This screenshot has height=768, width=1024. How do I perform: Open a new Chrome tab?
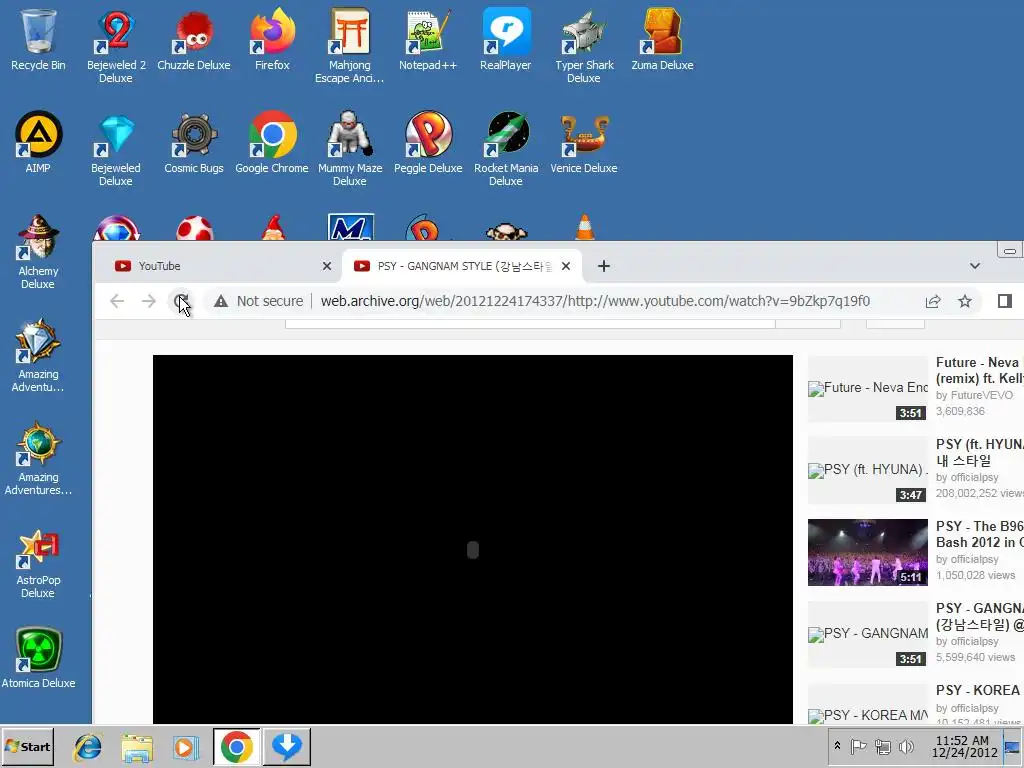(x=604, y=266)
